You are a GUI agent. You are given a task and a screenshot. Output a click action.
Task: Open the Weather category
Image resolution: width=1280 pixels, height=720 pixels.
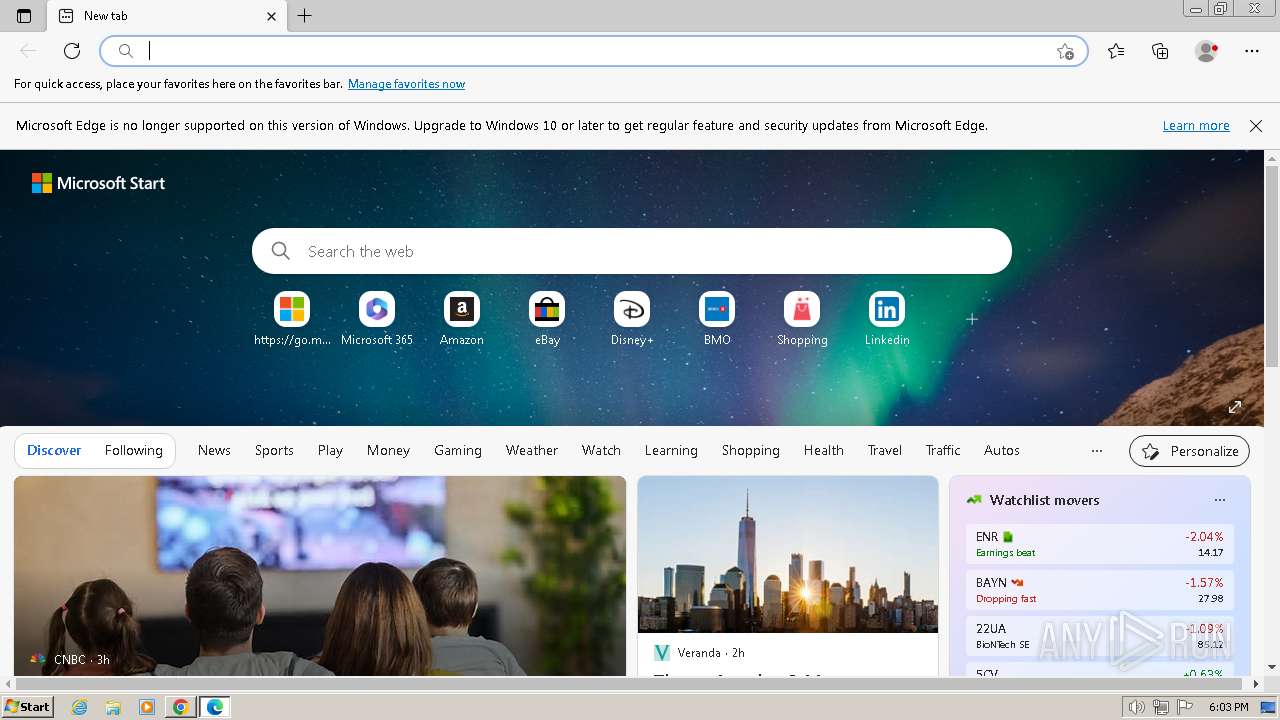point(532,451)
